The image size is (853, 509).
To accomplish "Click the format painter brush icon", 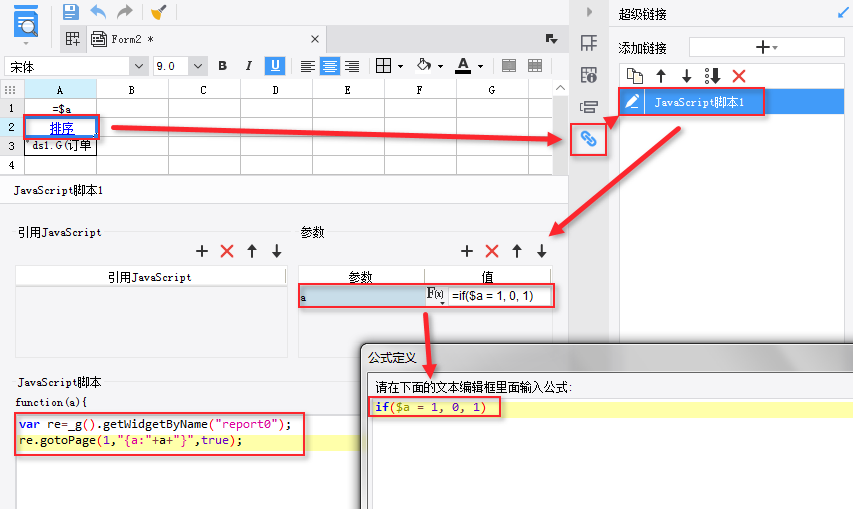I will [x=158, y=11].
